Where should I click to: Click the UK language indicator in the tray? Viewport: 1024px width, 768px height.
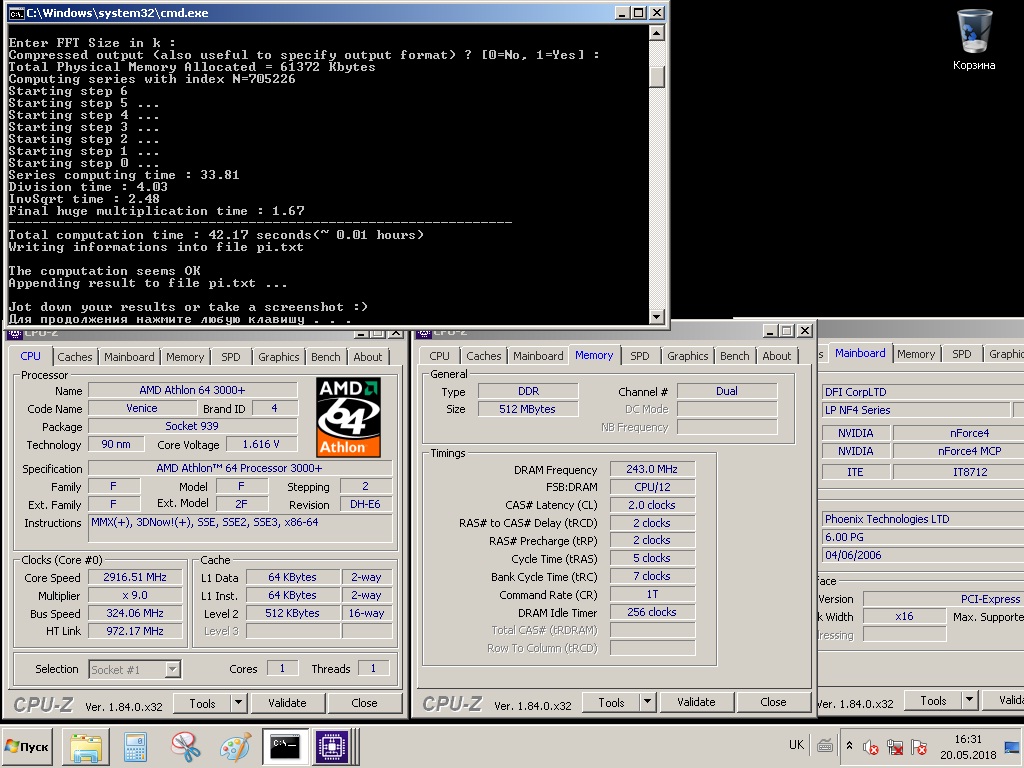pyautogui.click(x=796, y=745)
